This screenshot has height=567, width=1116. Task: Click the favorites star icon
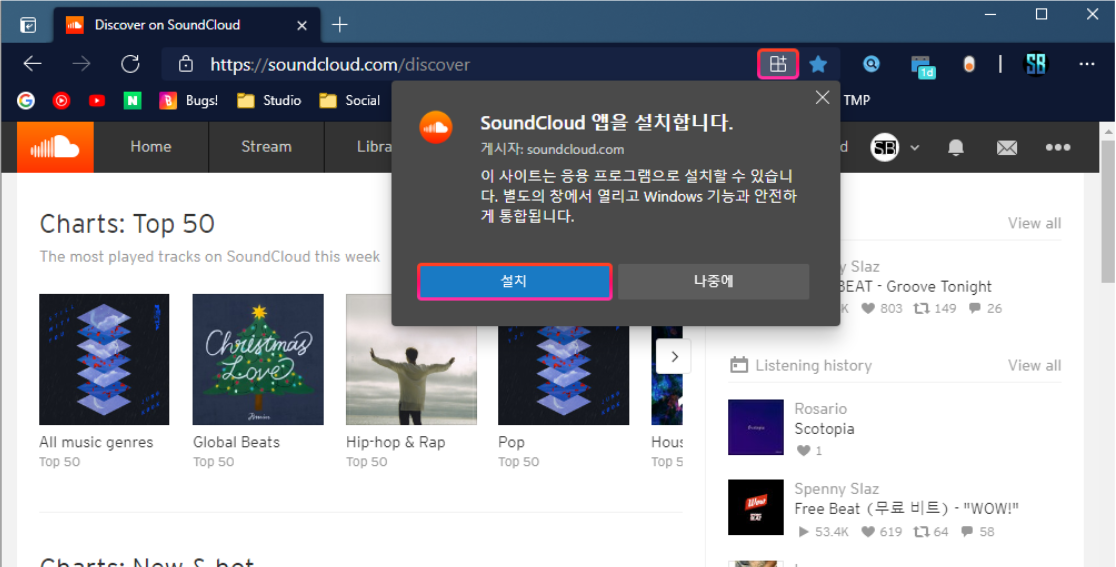tap(818, 64)
